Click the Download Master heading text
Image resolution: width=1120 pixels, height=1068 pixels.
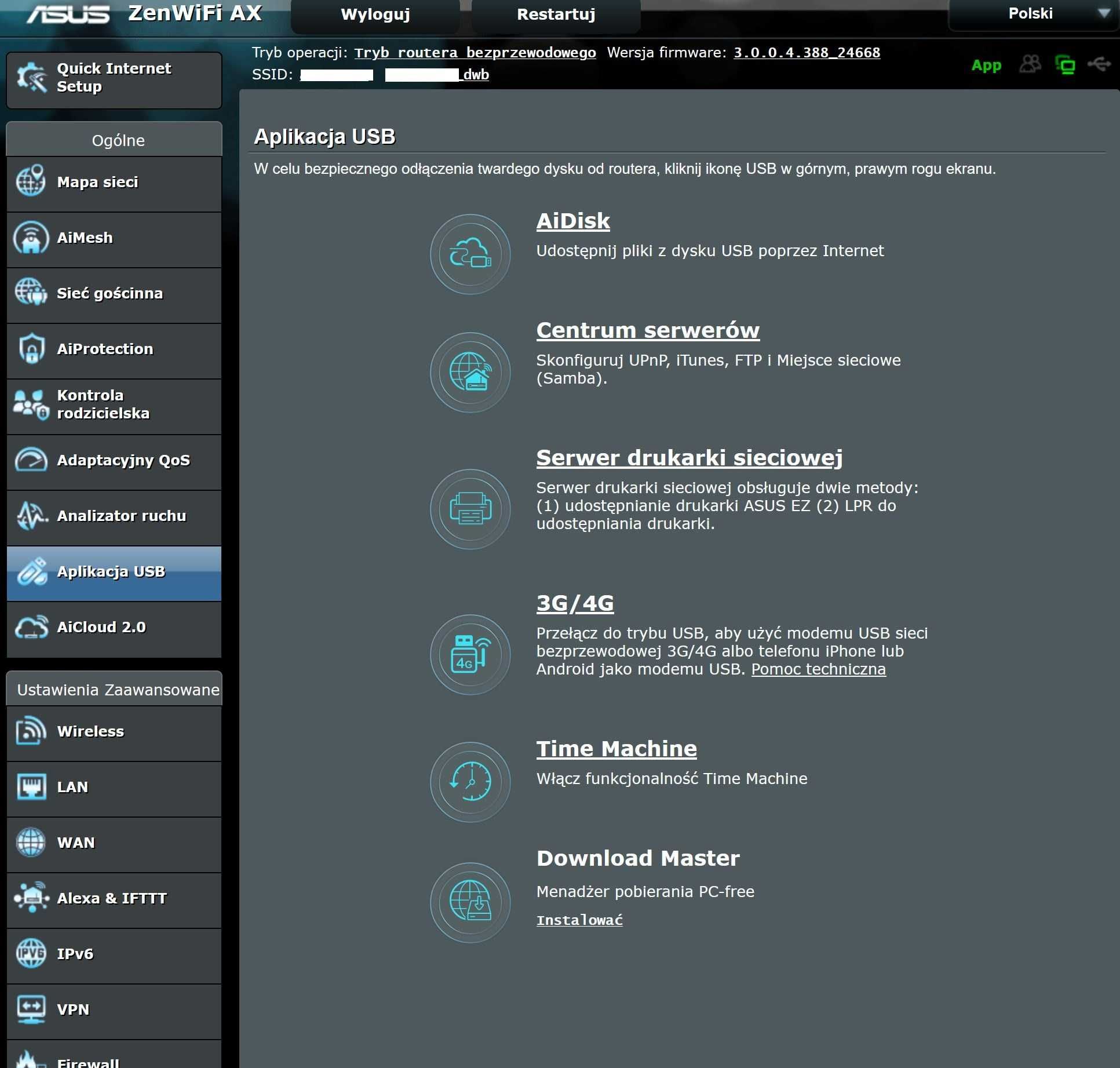click(638, 858)
